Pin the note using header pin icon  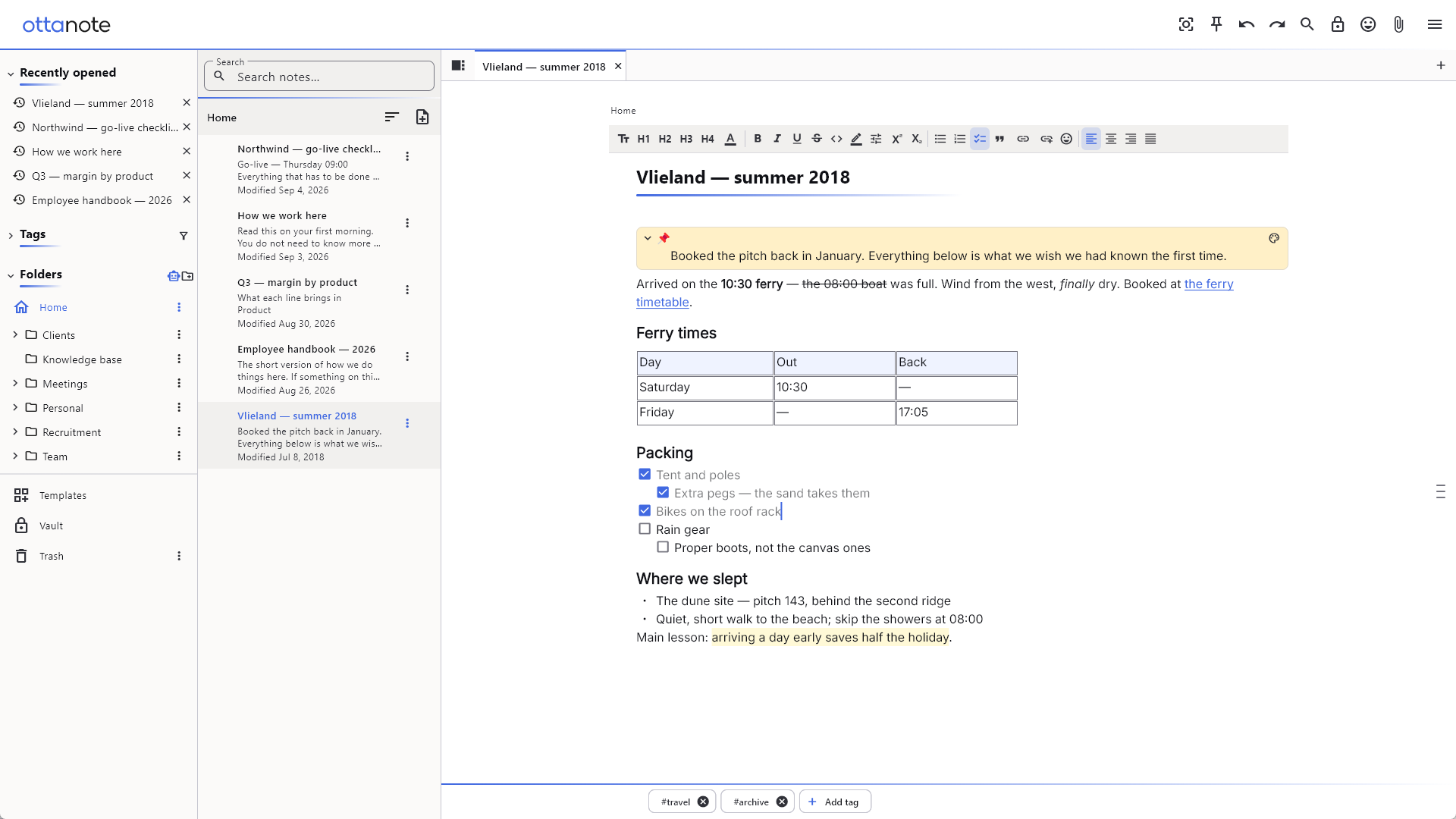(x=1216, y=24)
